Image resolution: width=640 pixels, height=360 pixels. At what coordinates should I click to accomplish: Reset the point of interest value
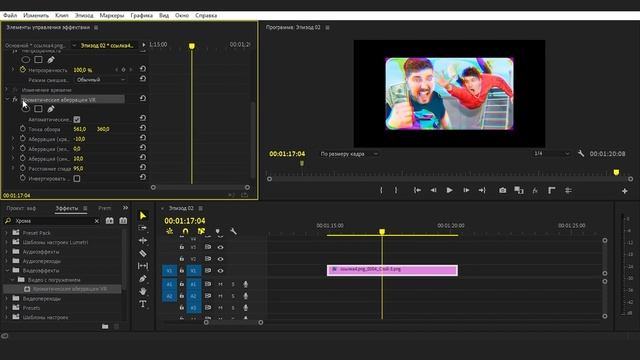click(142, 128)
